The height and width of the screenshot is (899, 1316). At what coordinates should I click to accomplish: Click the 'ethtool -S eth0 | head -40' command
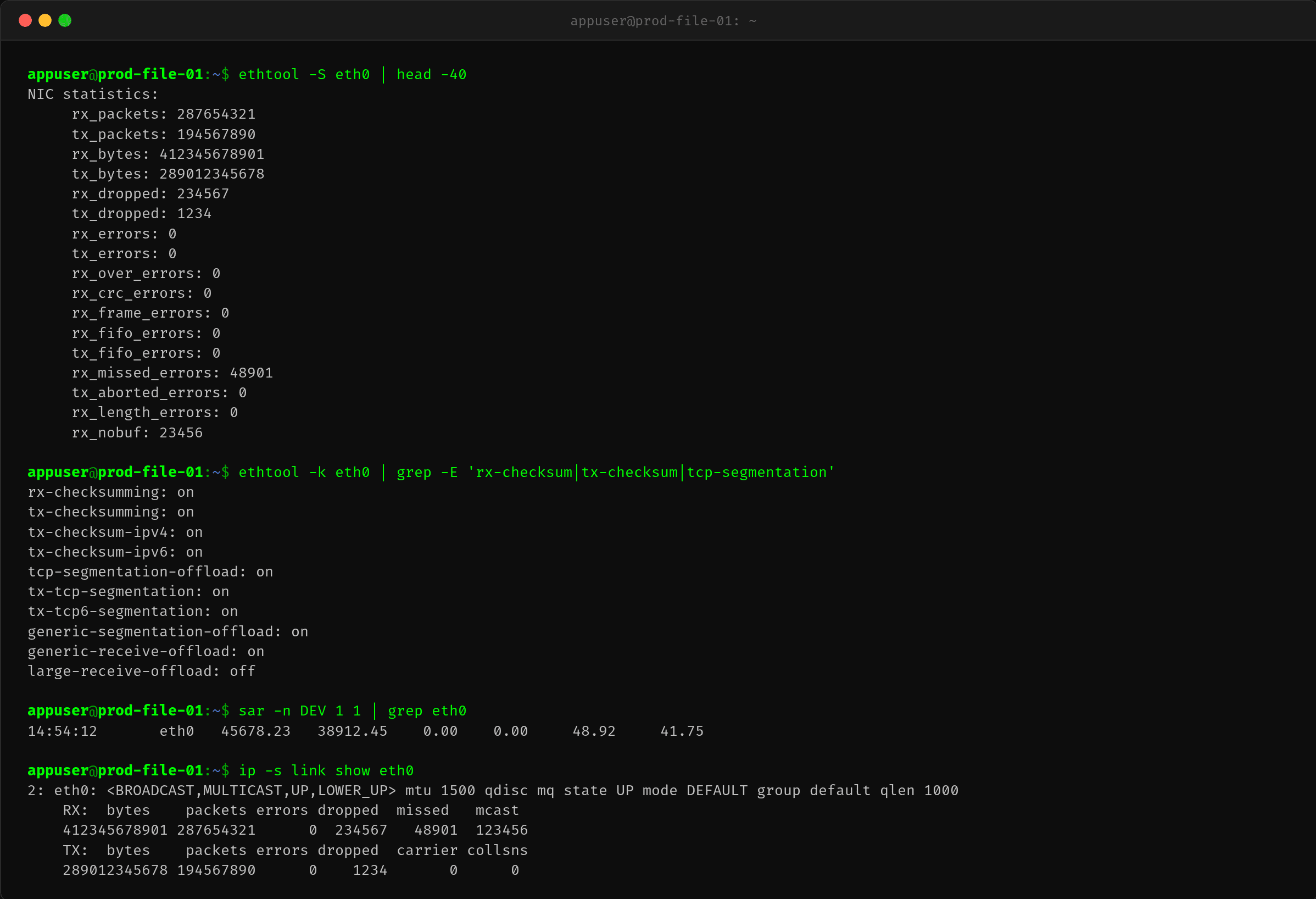tap(352, 74)
